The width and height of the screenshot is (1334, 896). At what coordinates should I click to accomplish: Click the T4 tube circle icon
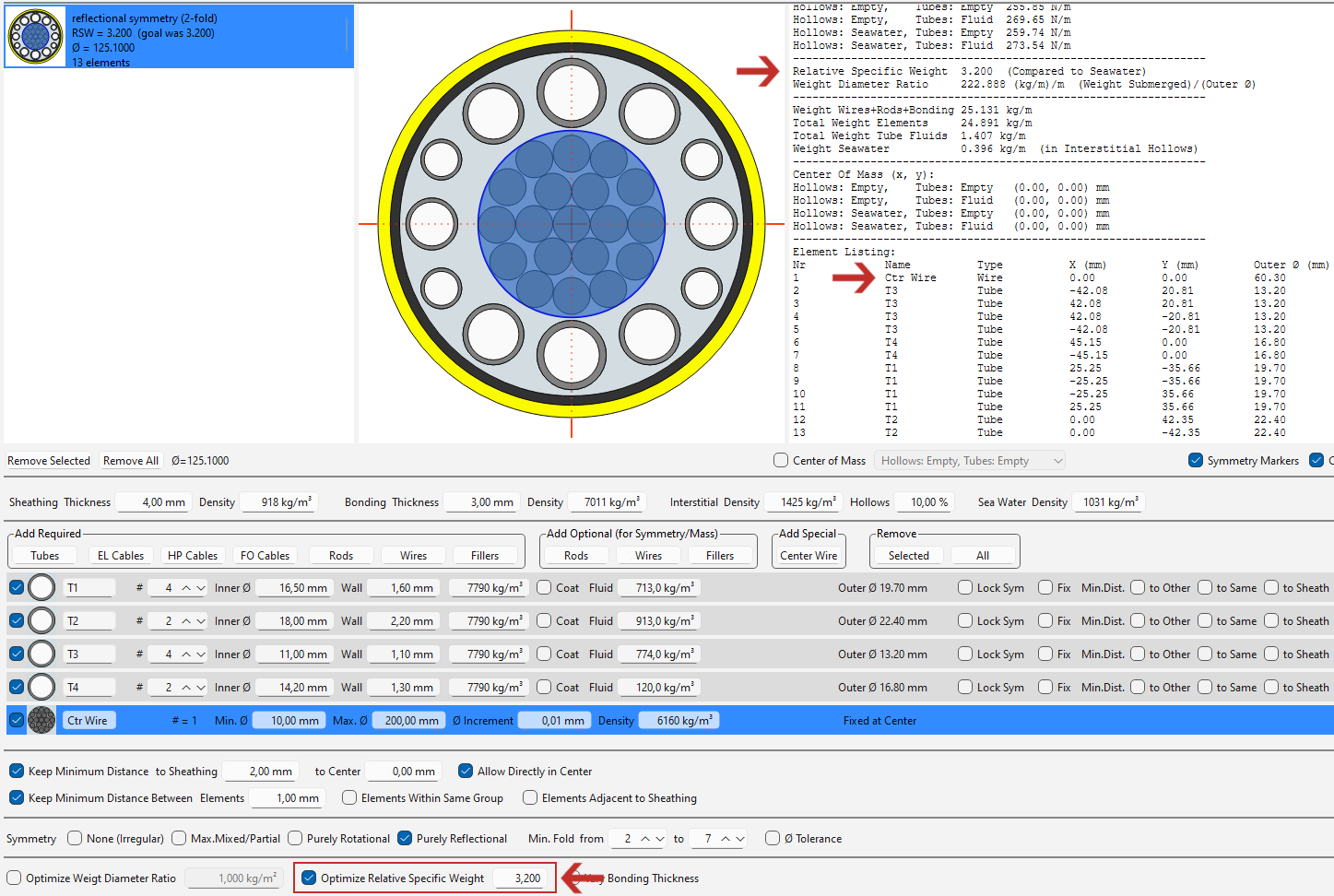coord(41,687)
